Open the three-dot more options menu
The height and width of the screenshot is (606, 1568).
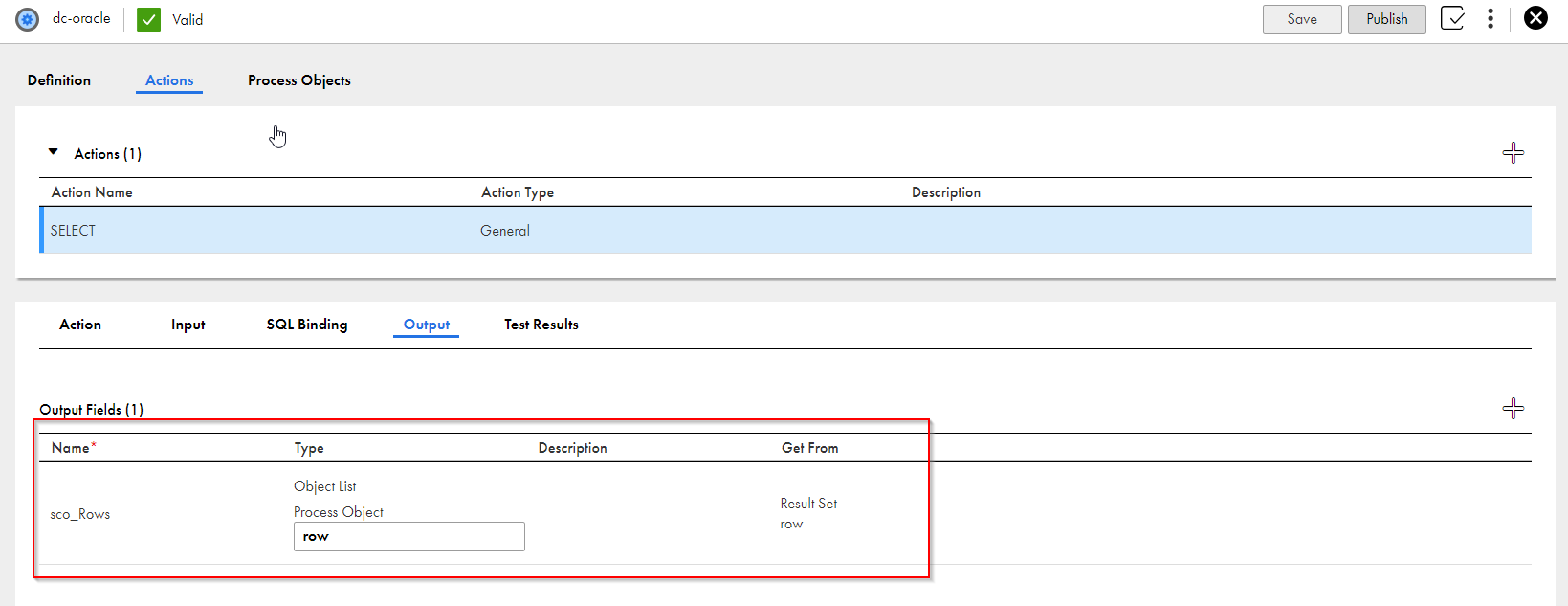point(1491,19)
